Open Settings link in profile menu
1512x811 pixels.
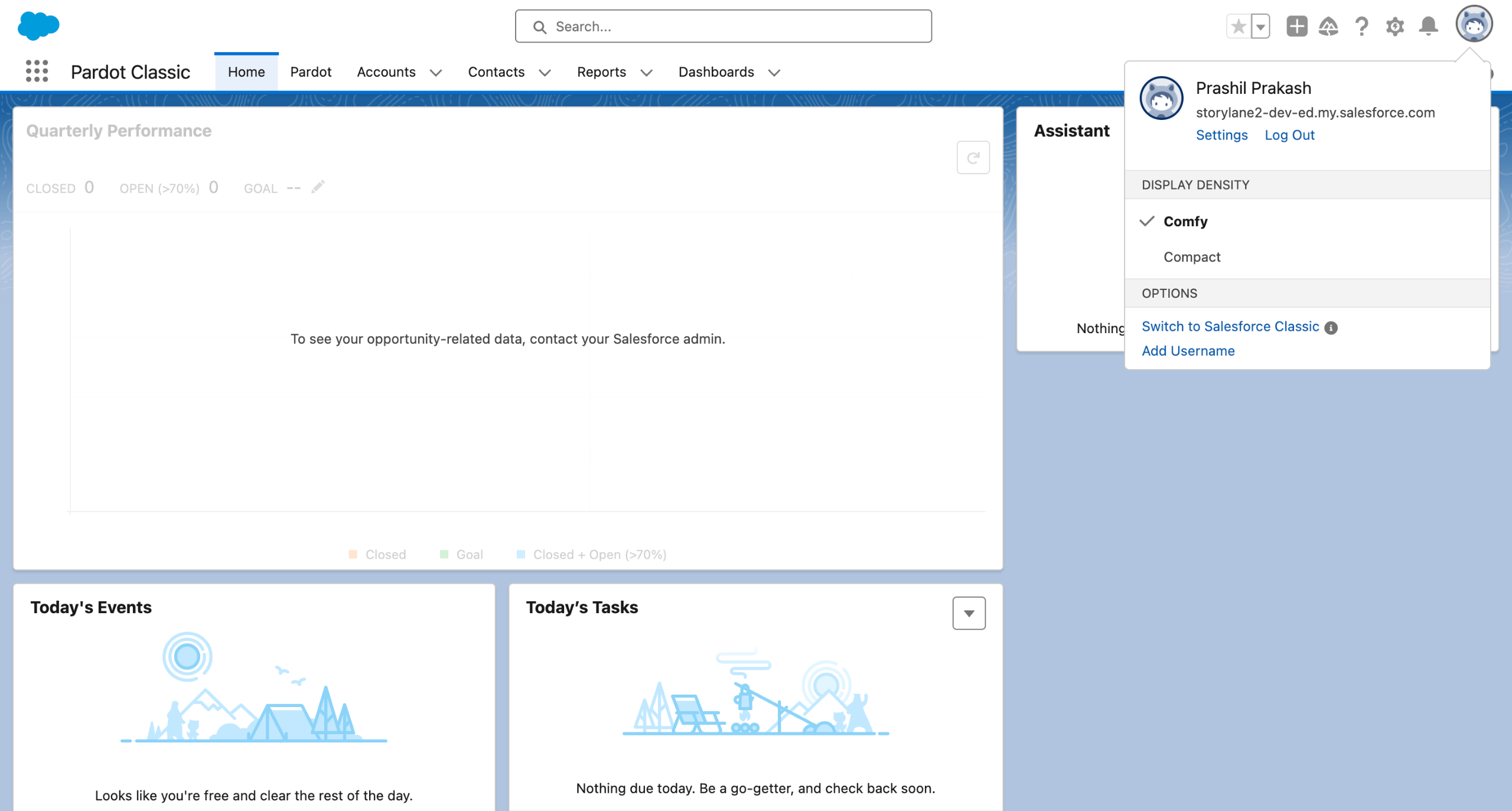coord(1221,135)
